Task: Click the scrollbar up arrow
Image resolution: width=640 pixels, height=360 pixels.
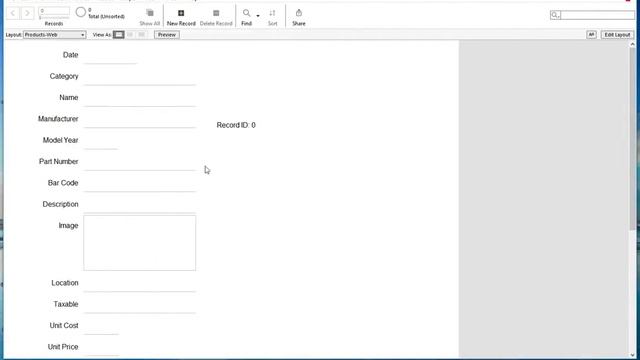Action: point(632,44)
